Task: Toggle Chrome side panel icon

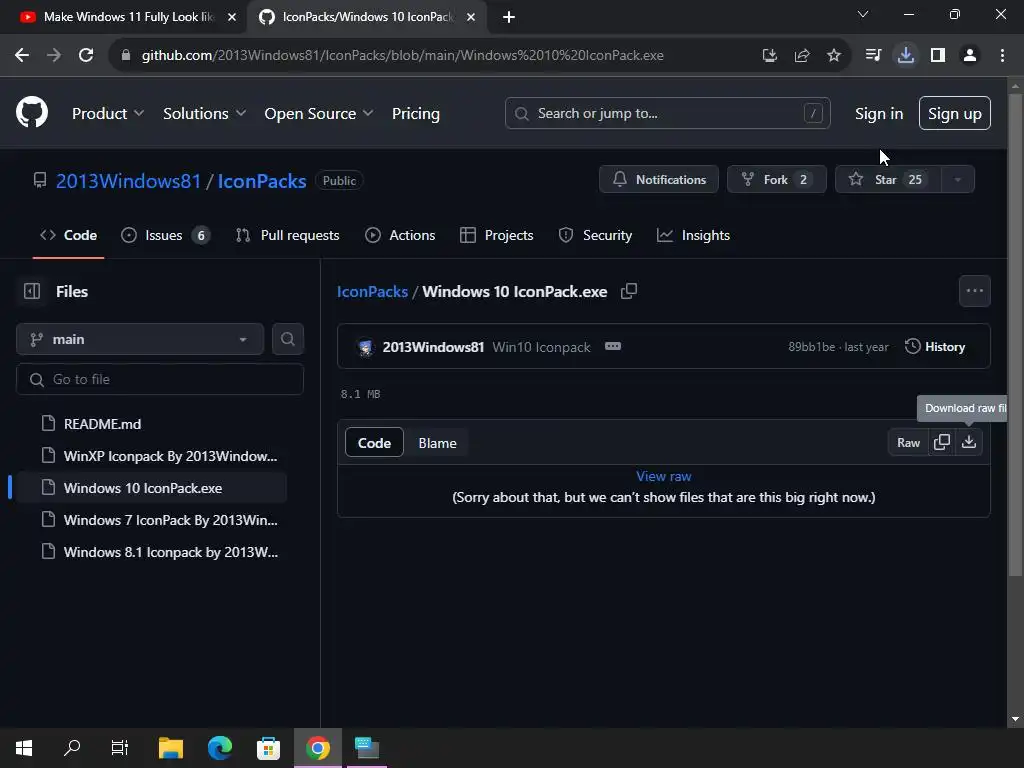Action: point(938,56)
